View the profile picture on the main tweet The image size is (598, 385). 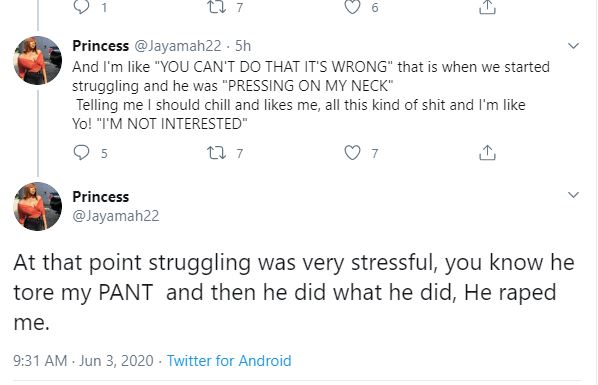click(x=38, y=206)
